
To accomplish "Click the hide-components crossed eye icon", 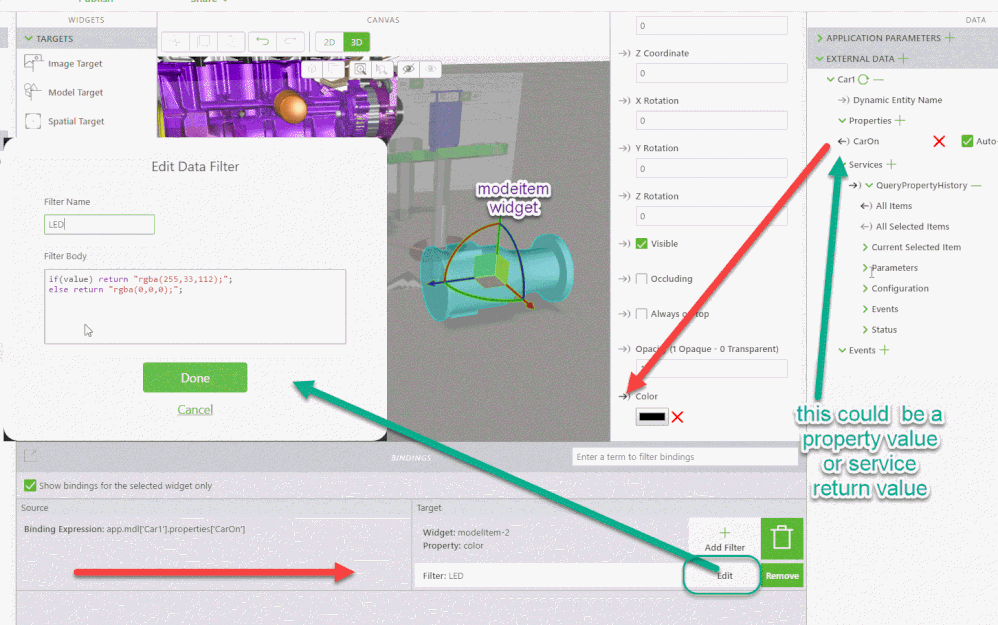I will (408, 69).
